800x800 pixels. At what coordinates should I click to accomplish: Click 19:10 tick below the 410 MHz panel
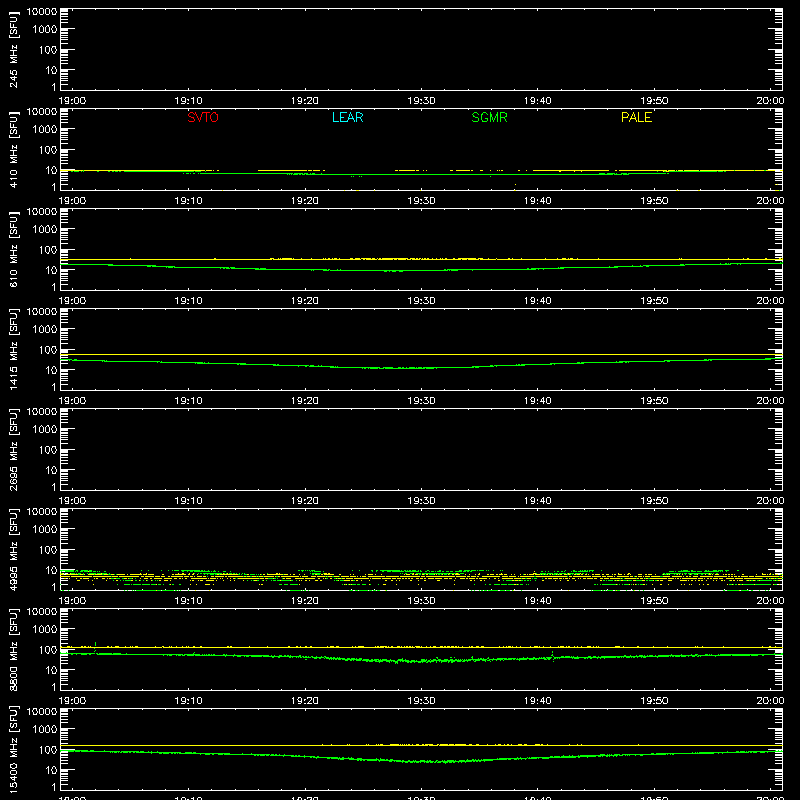pyautogui.click(x=188, y=201)
